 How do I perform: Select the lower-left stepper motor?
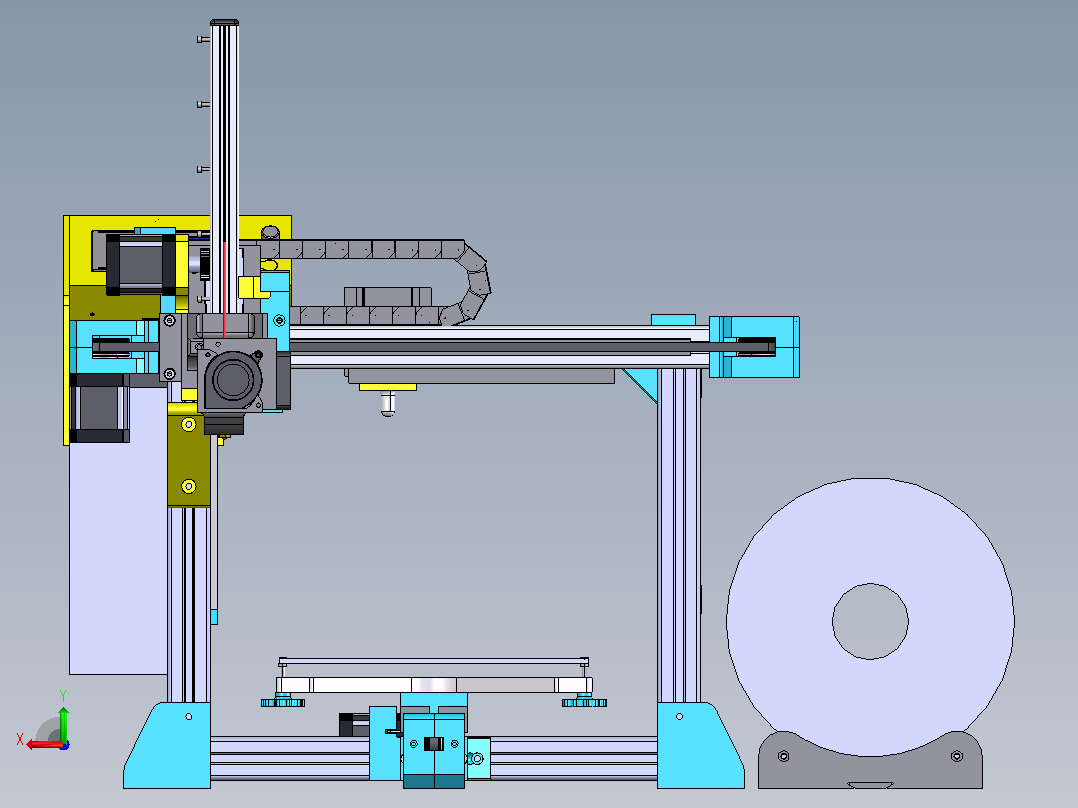click(x=100, y=408)
